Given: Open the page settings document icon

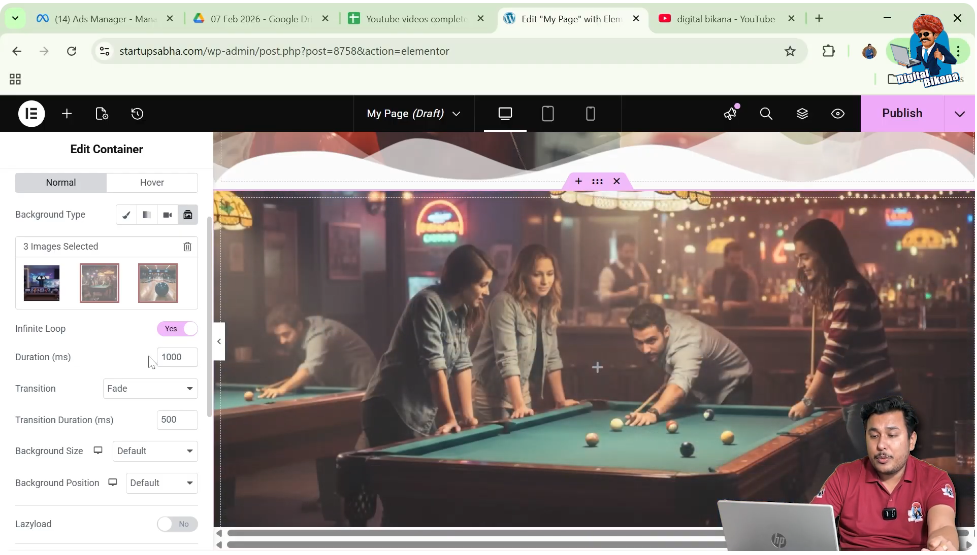Looking at the screenshot, I should [x=101, y=114].
